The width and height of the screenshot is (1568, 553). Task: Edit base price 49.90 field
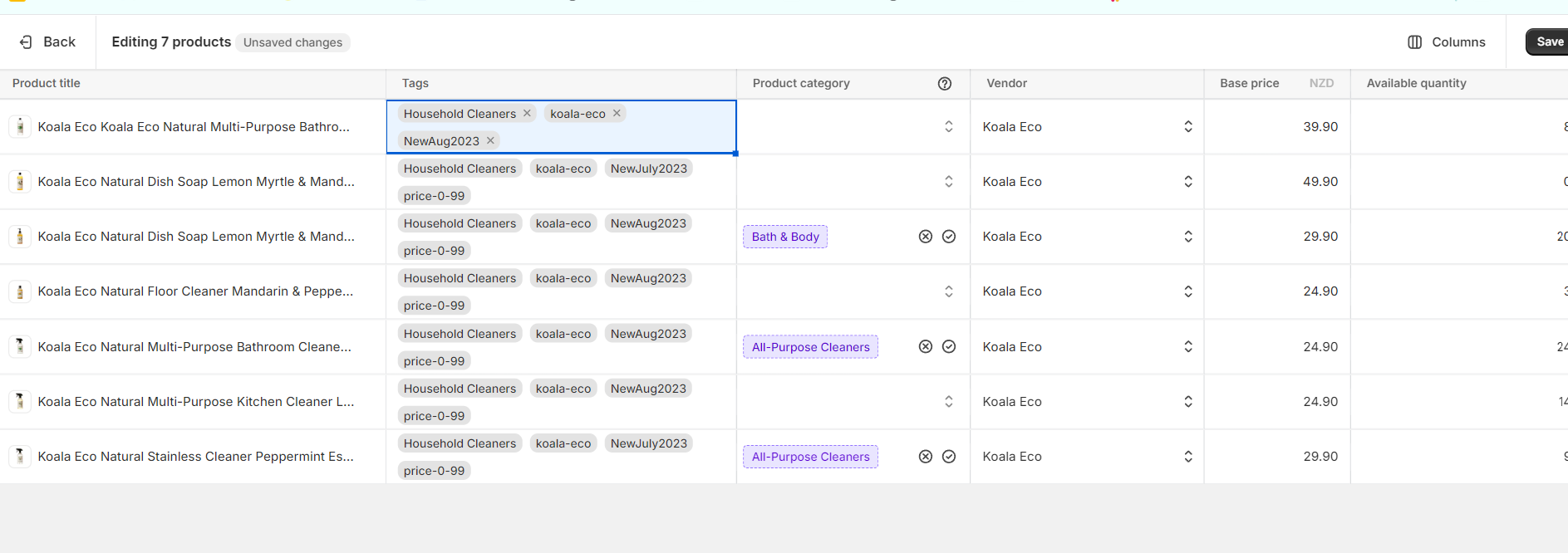1277,182
